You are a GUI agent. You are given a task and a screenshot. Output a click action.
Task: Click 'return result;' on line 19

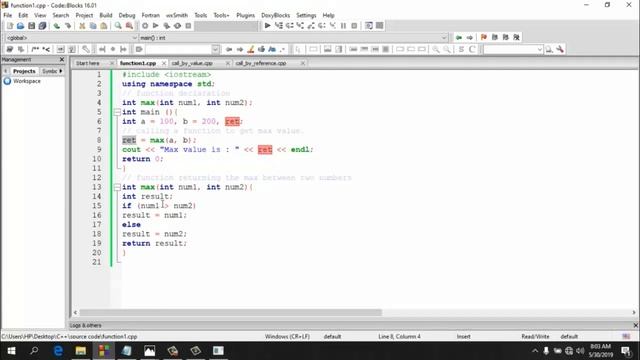click(154, 243)
